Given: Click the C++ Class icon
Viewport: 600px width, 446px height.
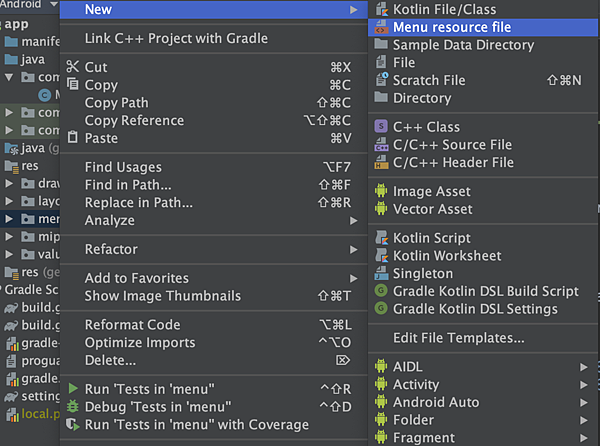Looking at the screenshot, I should coord(381,126).
